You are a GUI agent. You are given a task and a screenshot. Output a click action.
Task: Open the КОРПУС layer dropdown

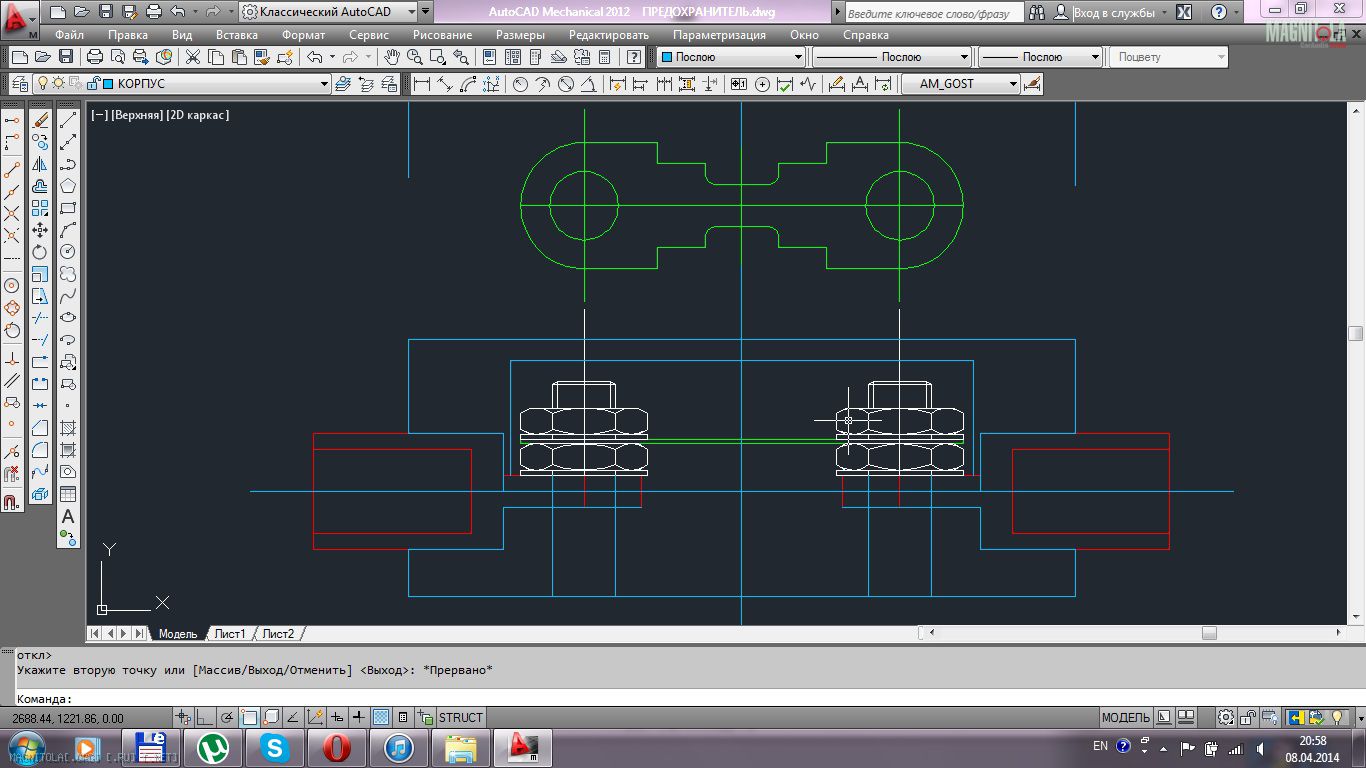click(x=324, y=84)
